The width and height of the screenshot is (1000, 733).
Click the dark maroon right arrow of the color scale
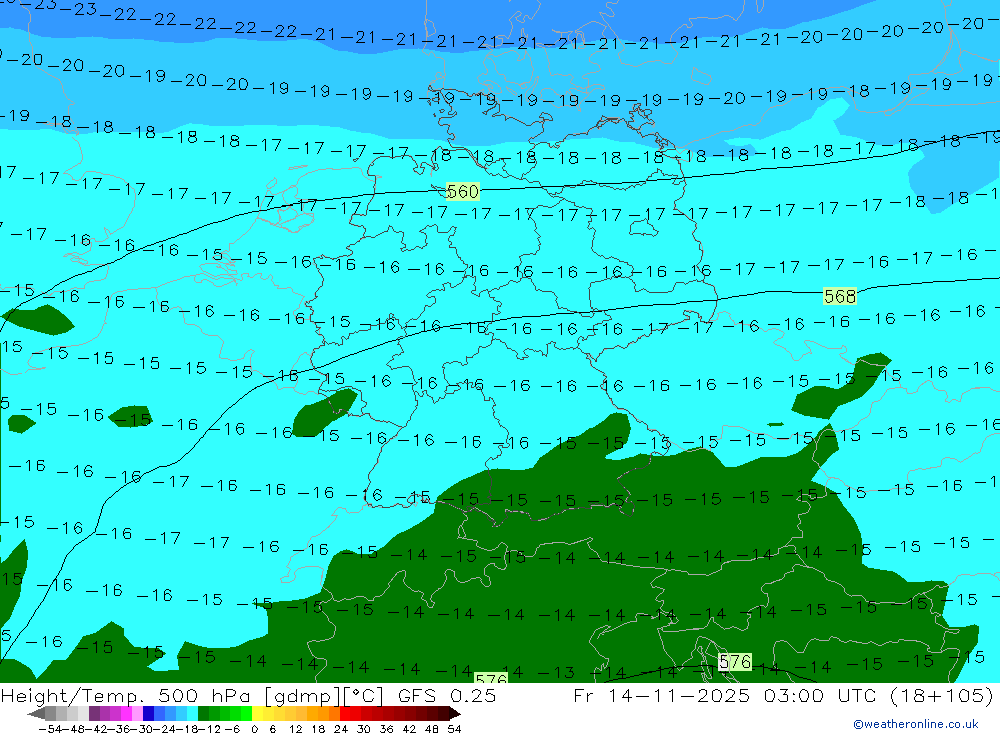[x=455, y=713]
